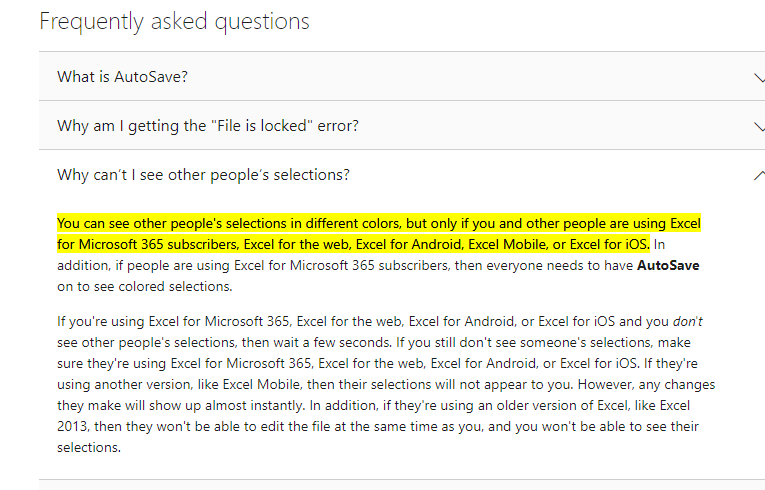Click "edit the file at the same time" text
Viewport: 765px width, 490px height.
308,426
